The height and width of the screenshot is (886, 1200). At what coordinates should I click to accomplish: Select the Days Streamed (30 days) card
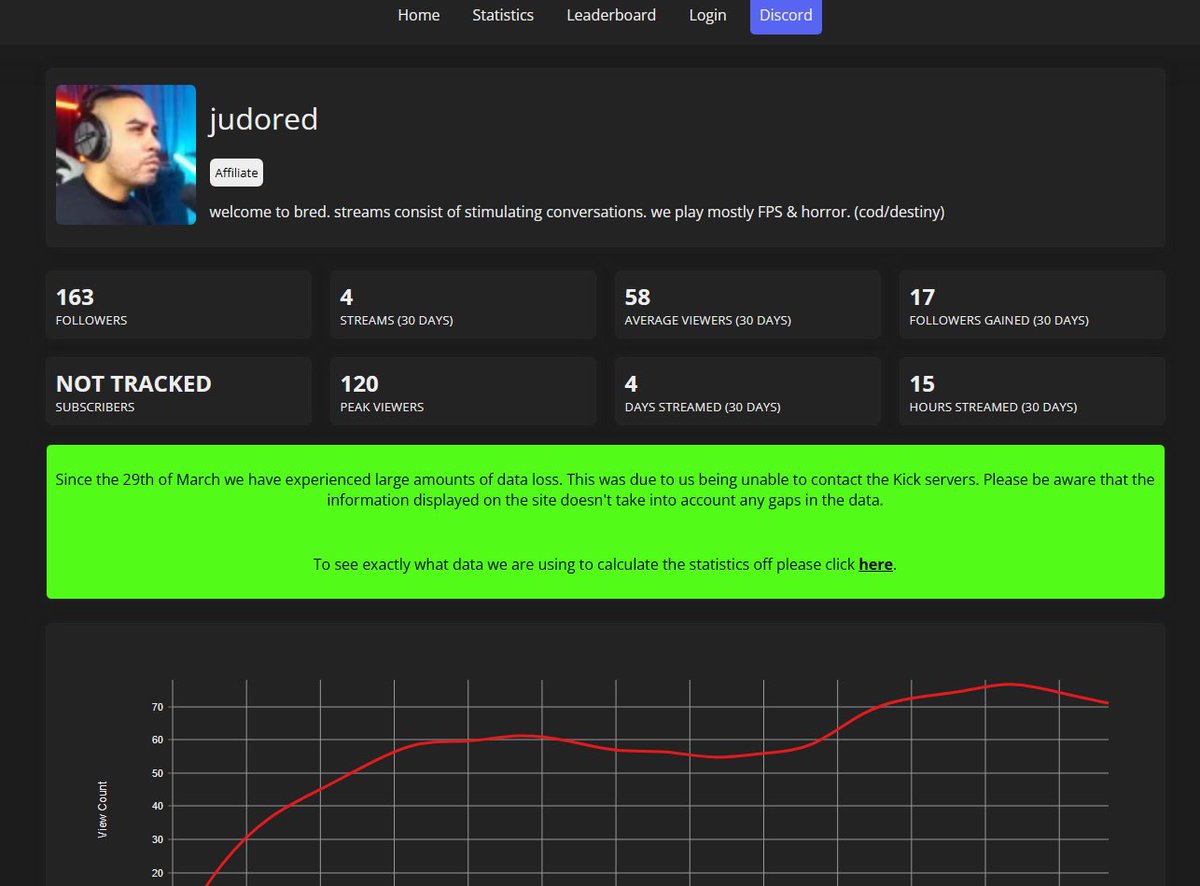click(x=748, y=391)
